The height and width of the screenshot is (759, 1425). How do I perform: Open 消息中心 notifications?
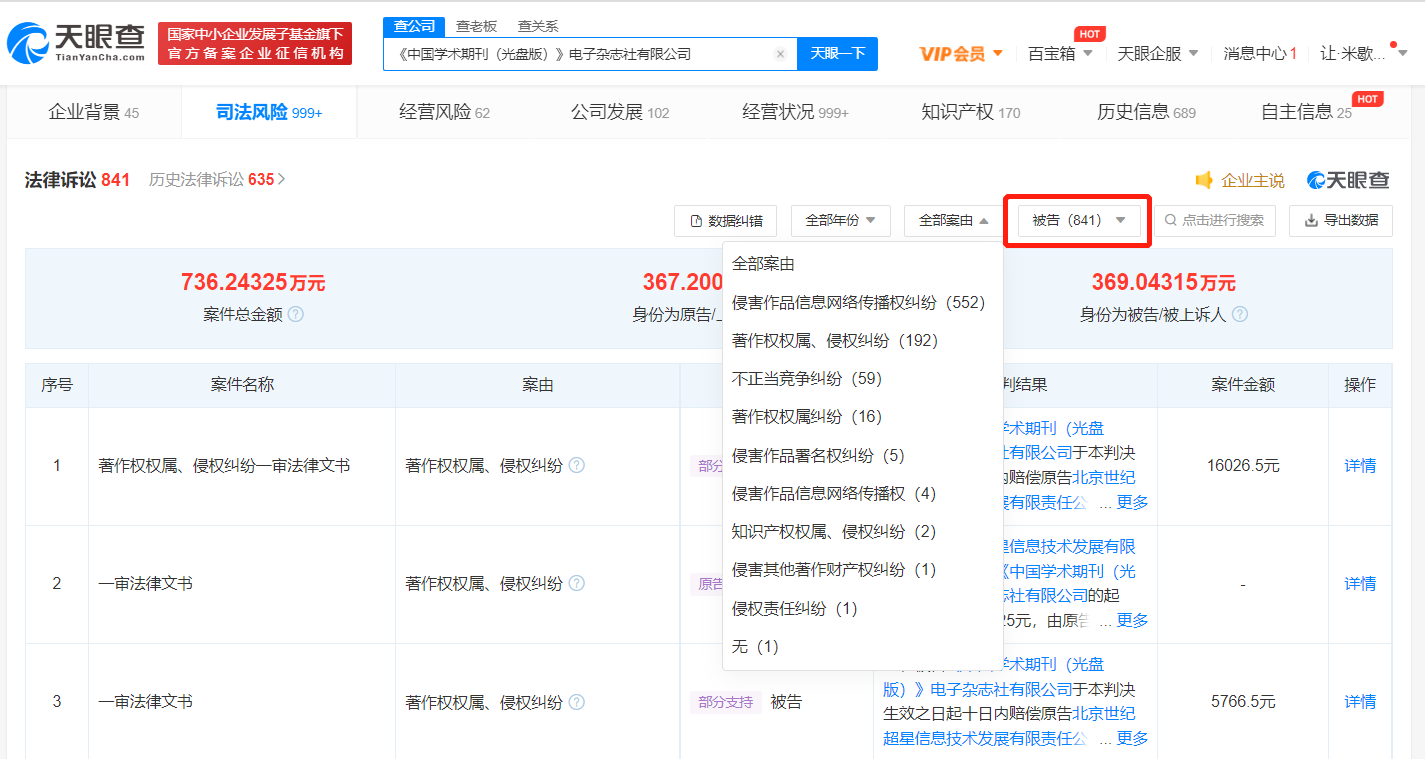click(1260, 54)
